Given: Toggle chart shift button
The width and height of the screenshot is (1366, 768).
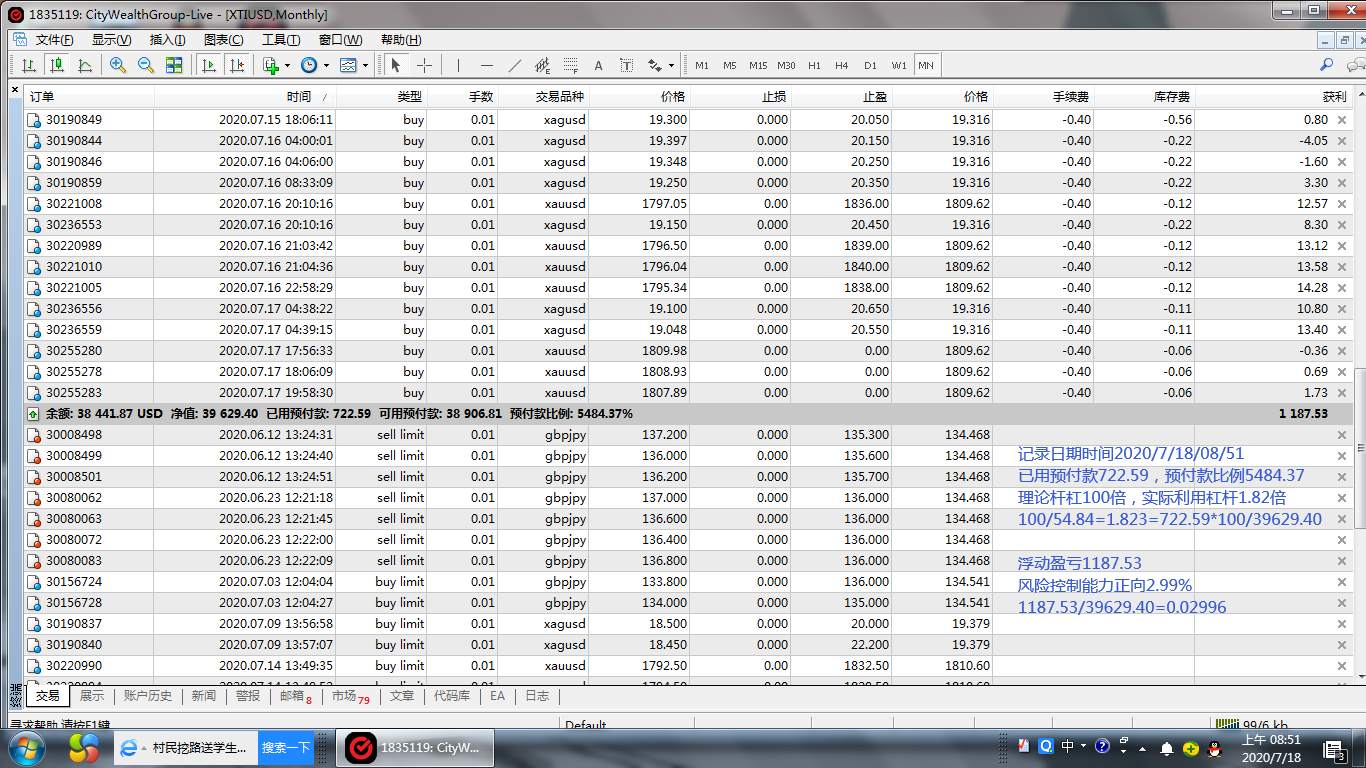Looking at the screenshot, I should [x=237, y=65].
